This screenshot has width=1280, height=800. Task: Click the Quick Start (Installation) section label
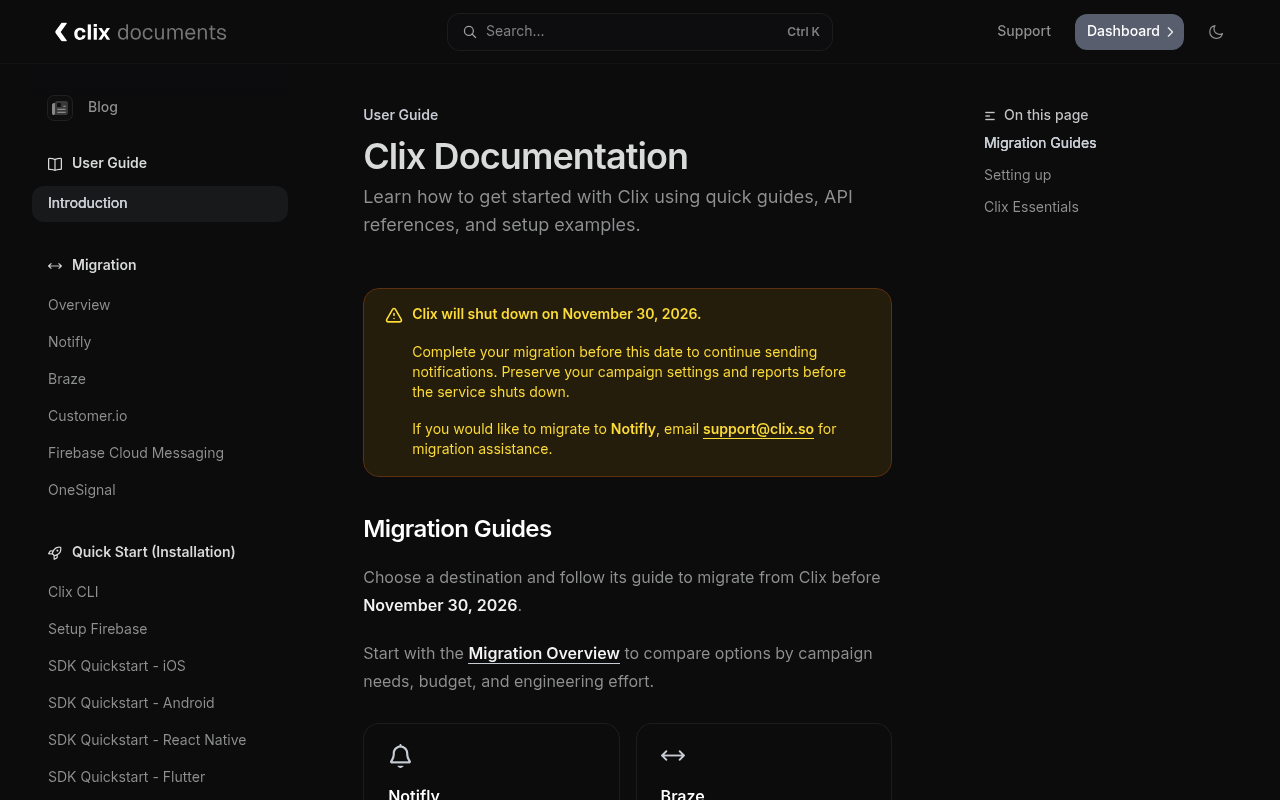click(x=153, y=552)
